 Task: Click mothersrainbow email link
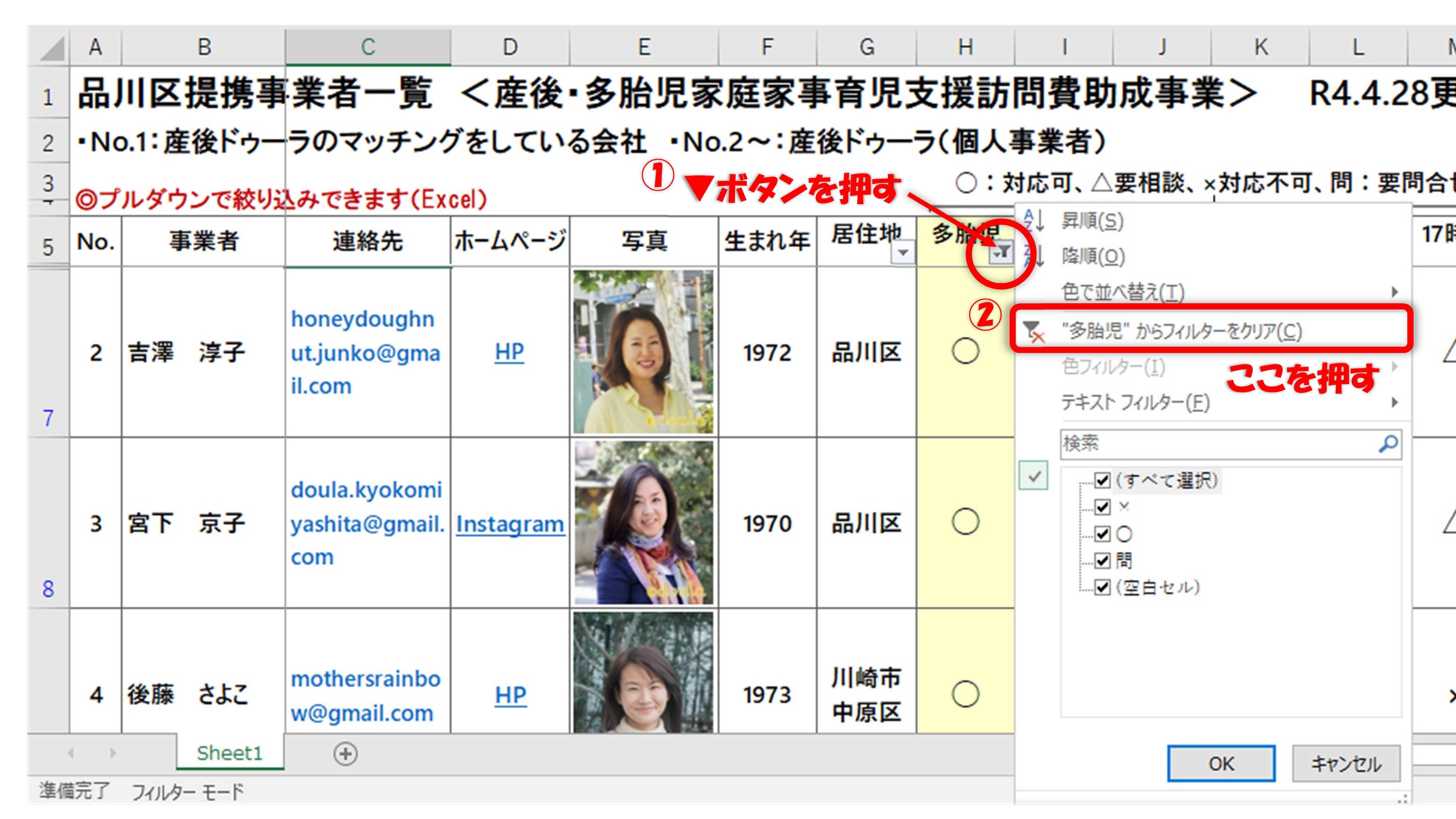365,696
